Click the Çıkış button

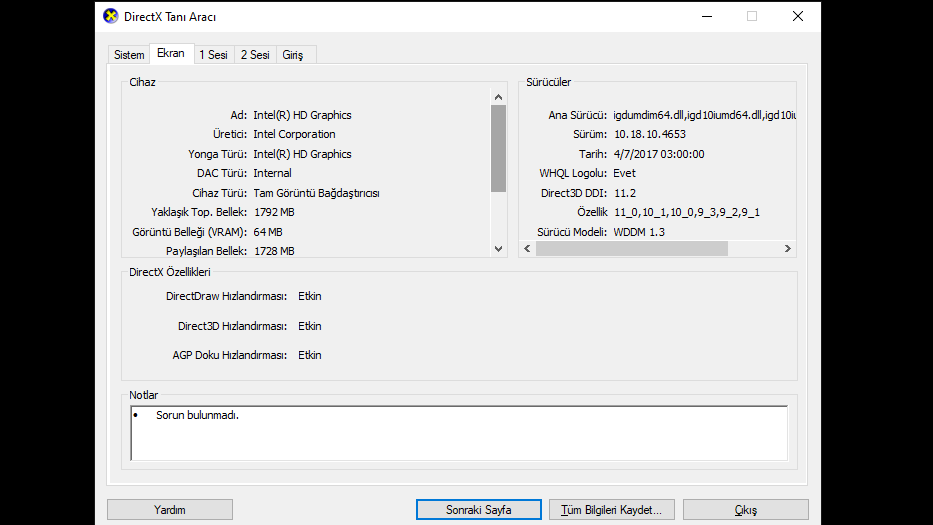pyautogui.click(x=746, y=510)
